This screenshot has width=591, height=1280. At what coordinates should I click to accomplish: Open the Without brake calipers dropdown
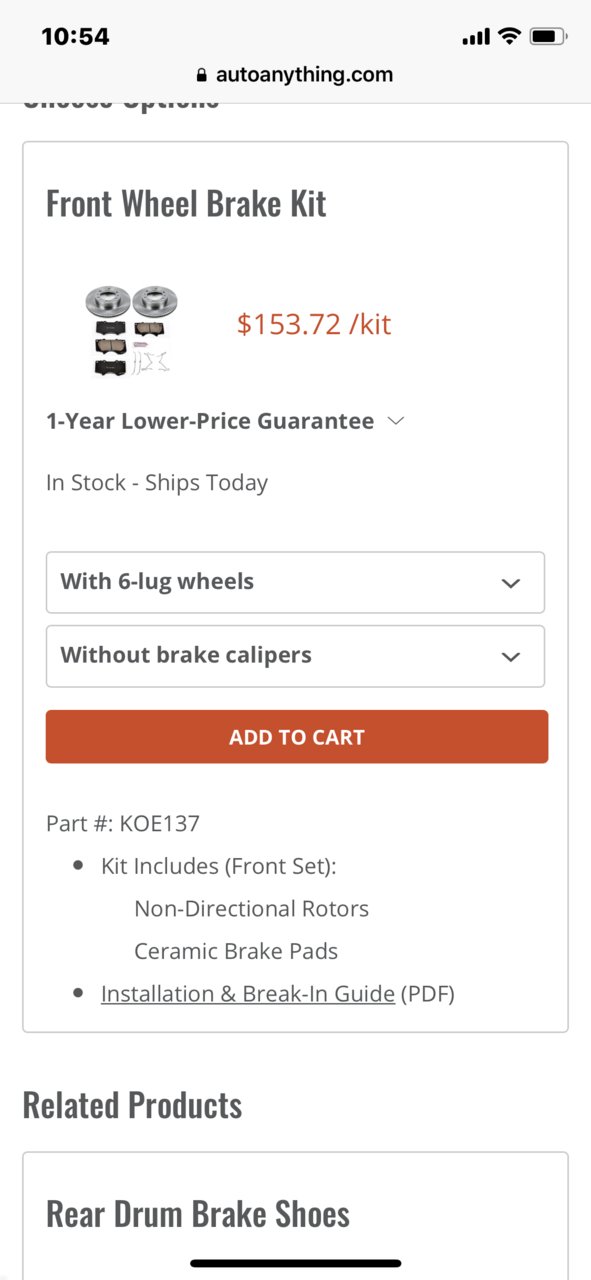295,656
